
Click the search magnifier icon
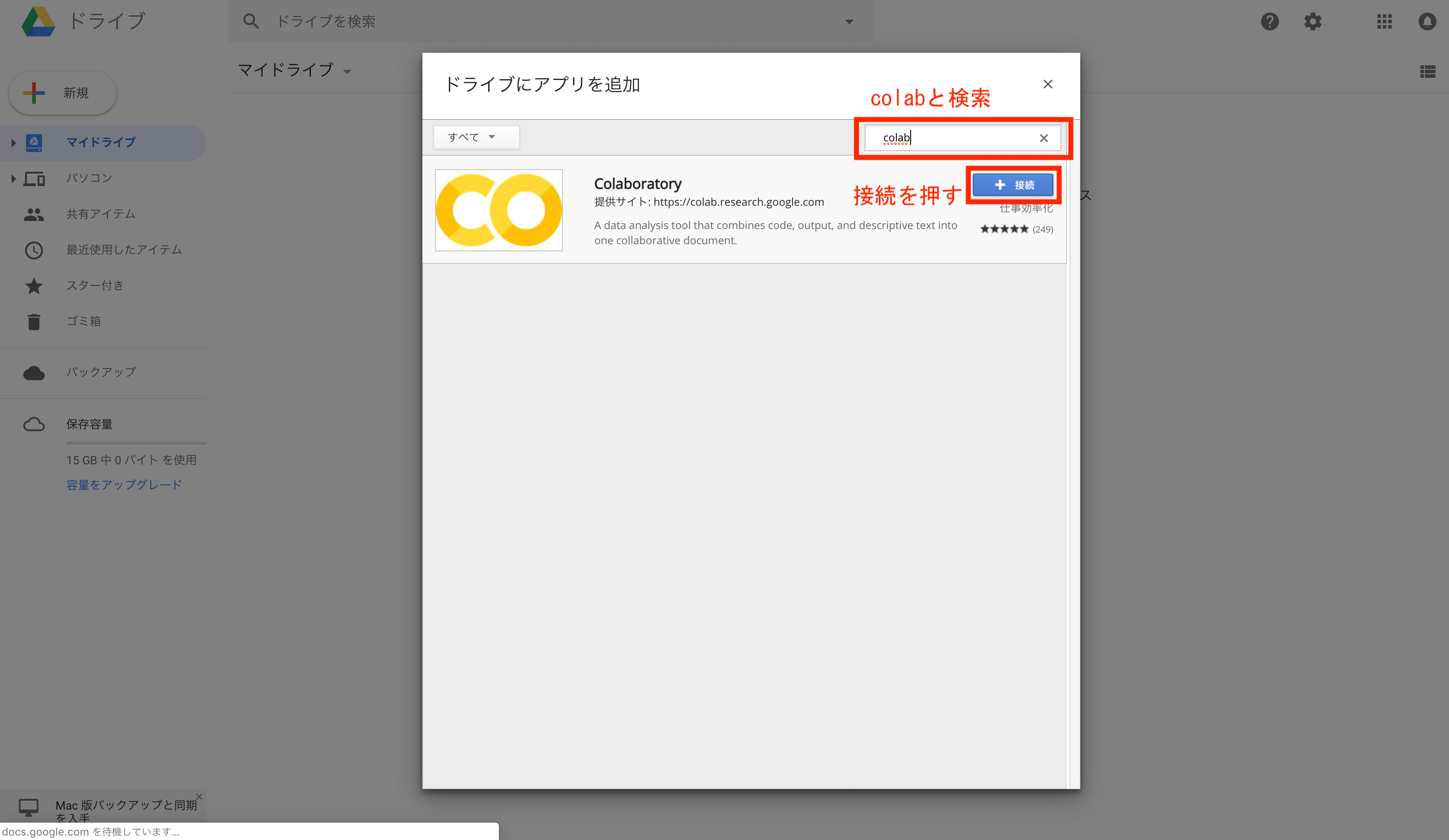coord(251,21)
